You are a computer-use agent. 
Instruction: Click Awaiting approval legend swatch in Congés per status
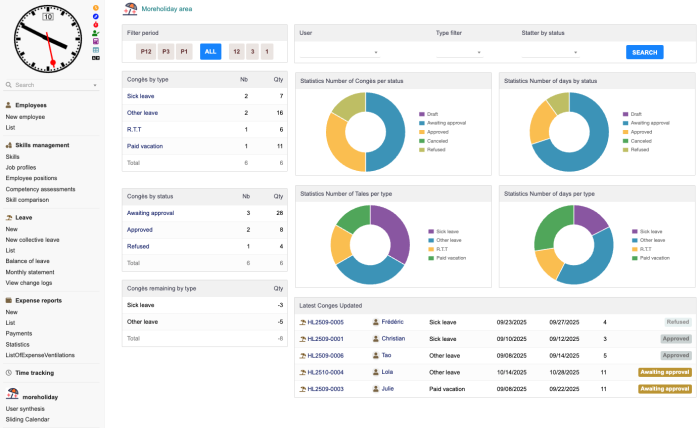tap(423, 123)
